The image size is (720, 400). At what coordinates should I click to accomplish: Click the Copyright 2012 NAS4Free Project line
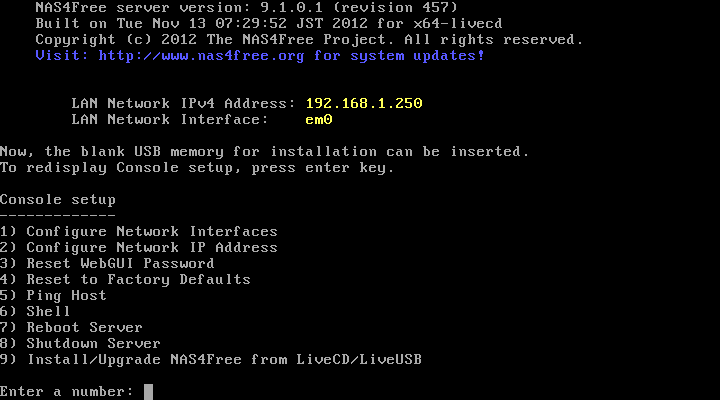point(309,40)
